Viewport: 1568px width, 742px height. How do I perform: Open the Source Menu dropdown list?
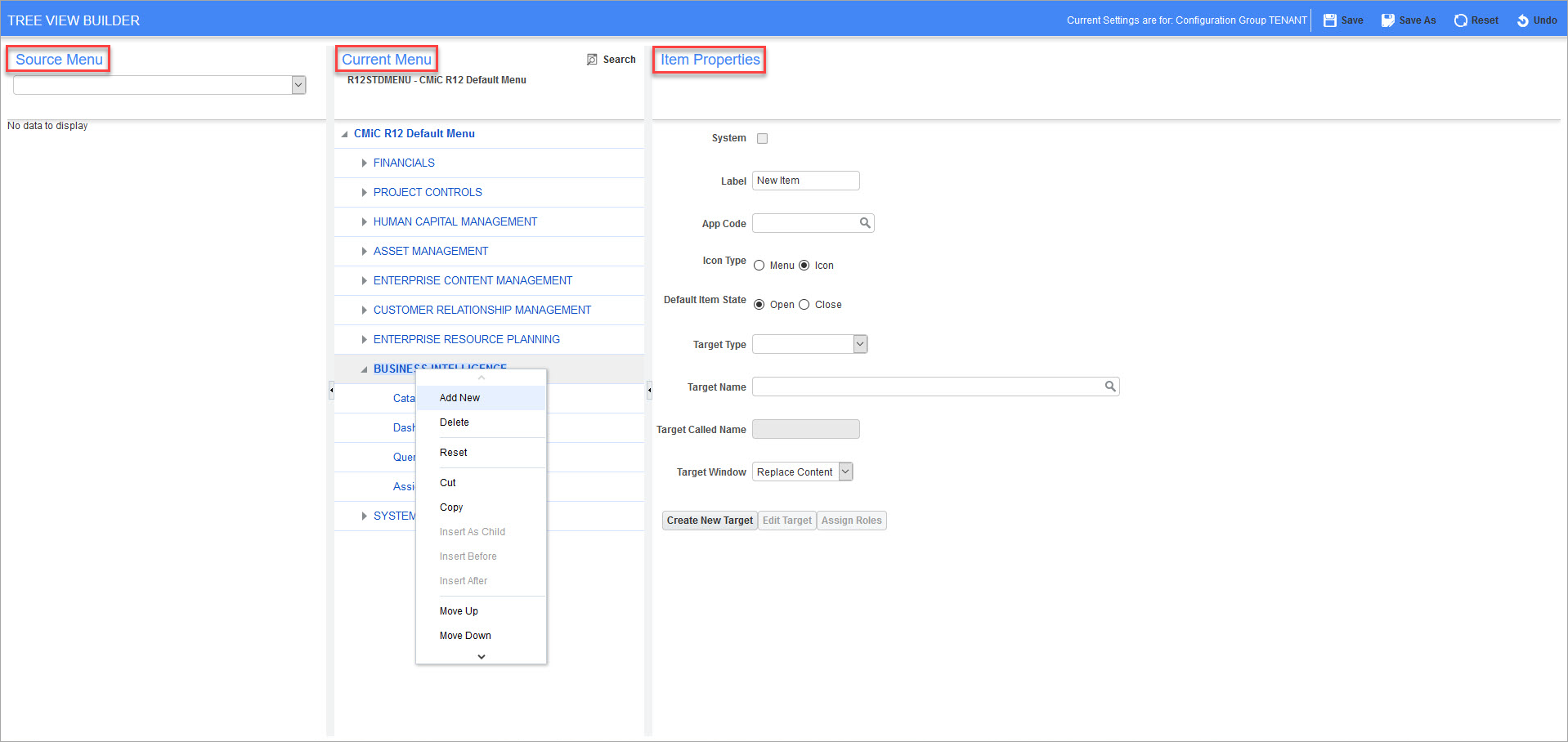coord(298,84)
